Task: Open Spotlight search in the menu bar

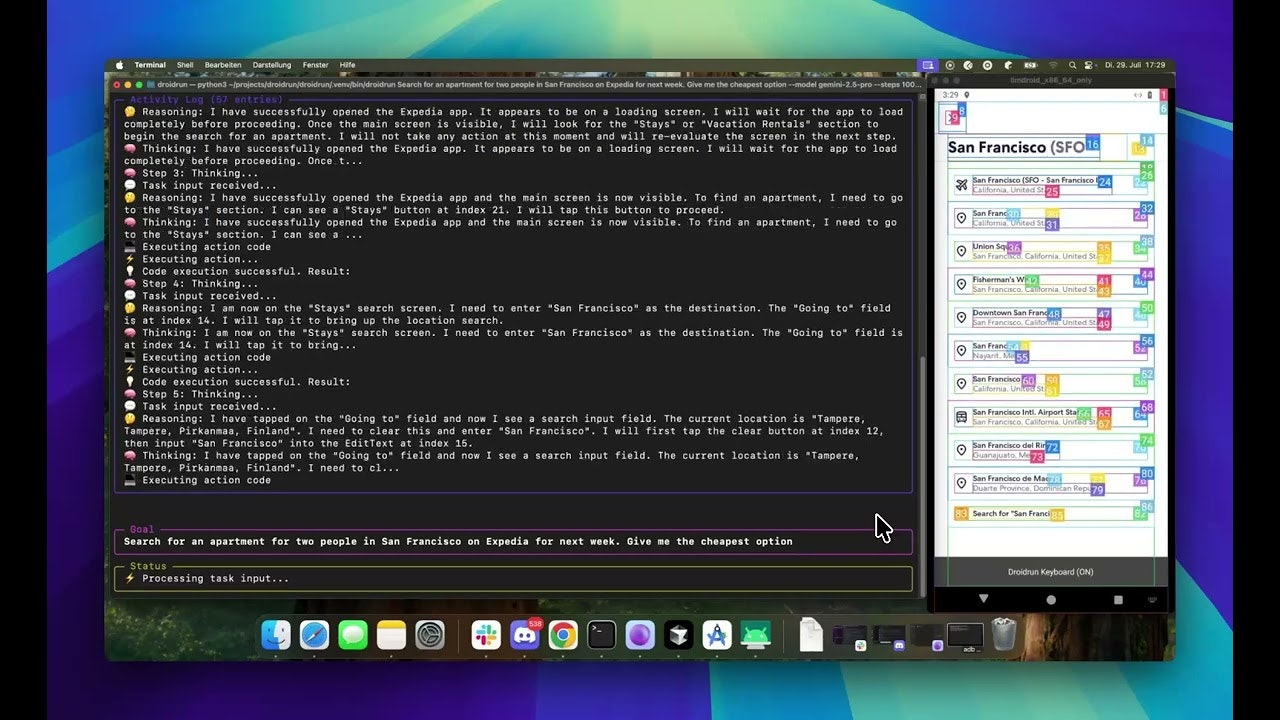Action: [x=1073, y=65]
